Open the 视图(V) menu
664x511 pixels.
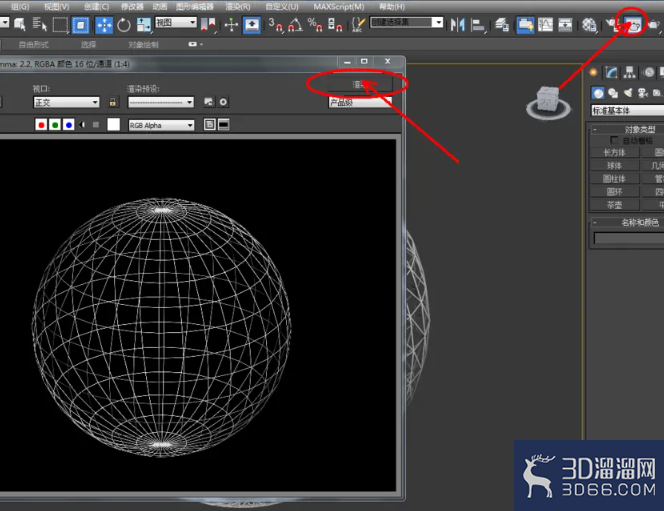(56, 6)
